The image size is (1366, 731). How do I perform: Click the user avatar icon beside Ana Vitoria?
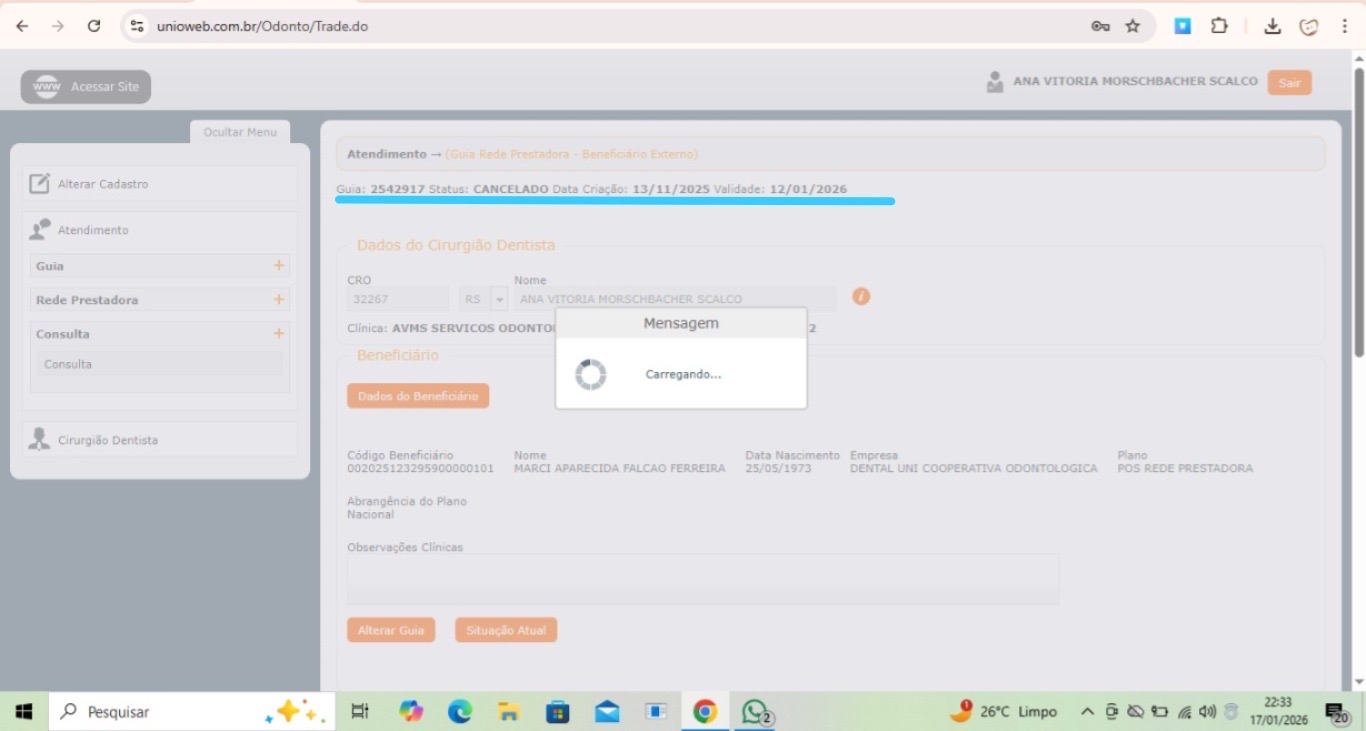[x=994, y=82]
